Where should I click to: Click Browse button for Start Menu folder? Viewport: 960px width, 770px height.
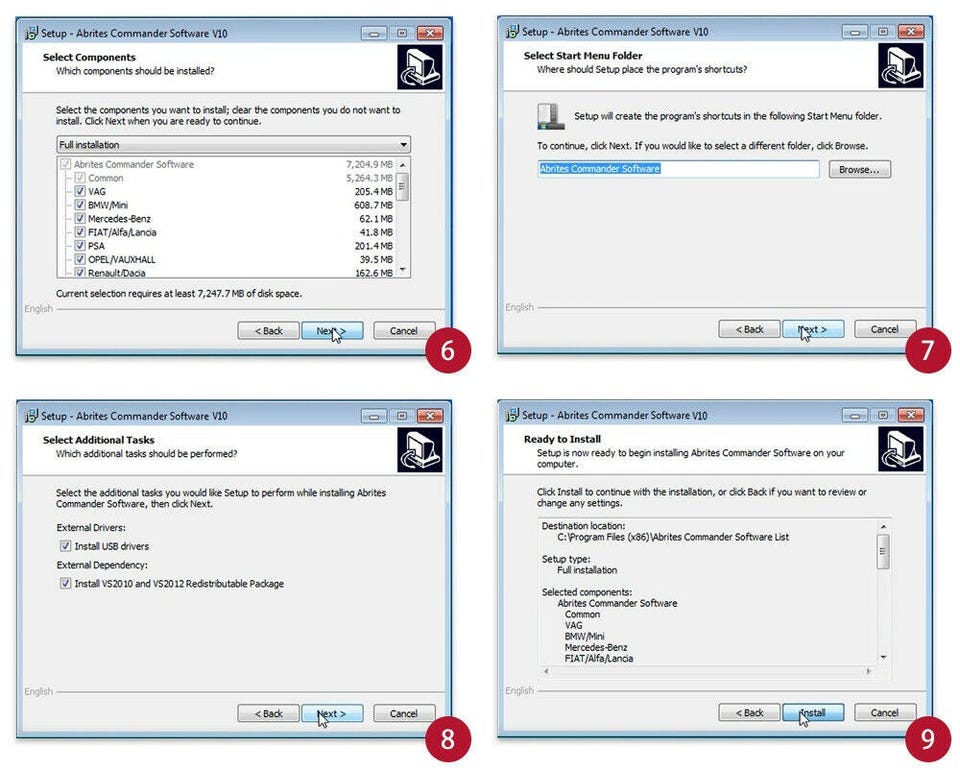(860, 170)
